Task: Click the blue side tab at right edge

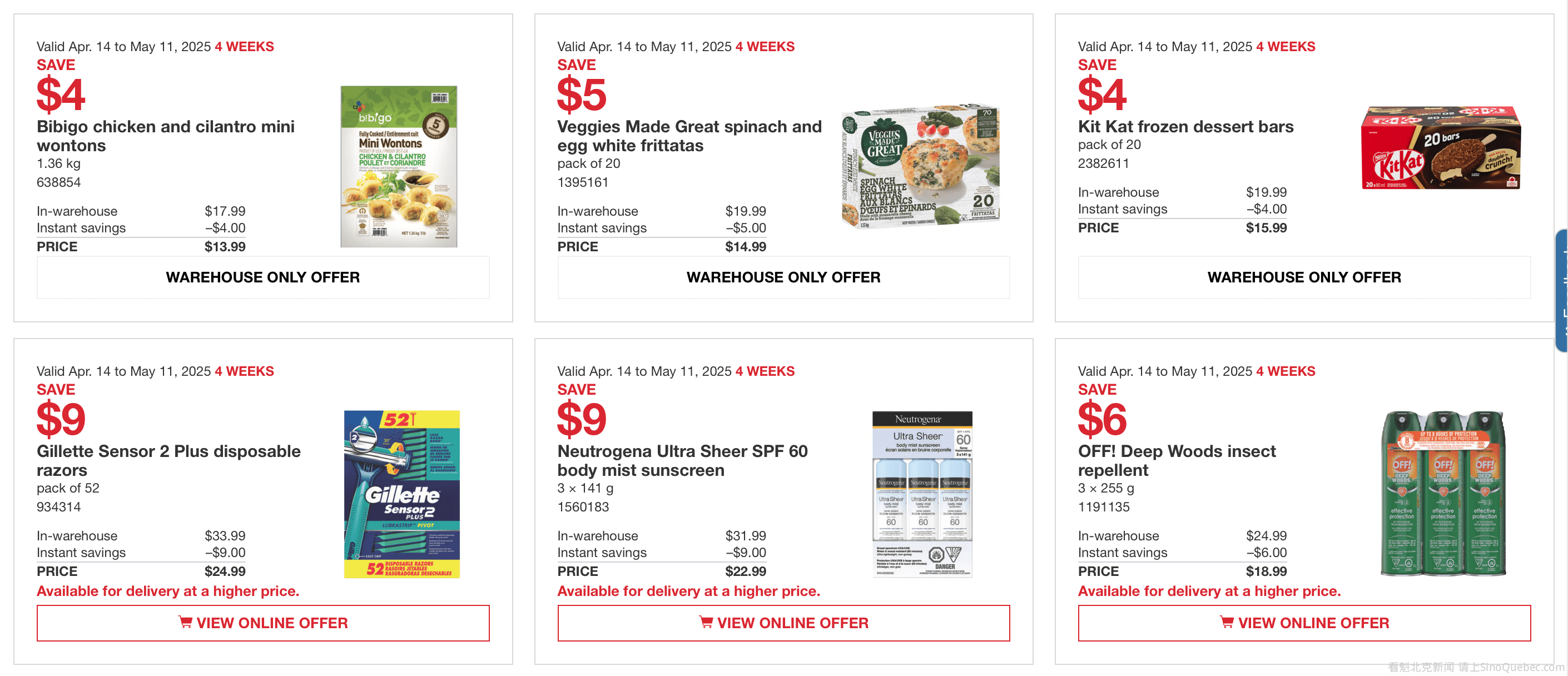Action: (x=1562, y=290)
